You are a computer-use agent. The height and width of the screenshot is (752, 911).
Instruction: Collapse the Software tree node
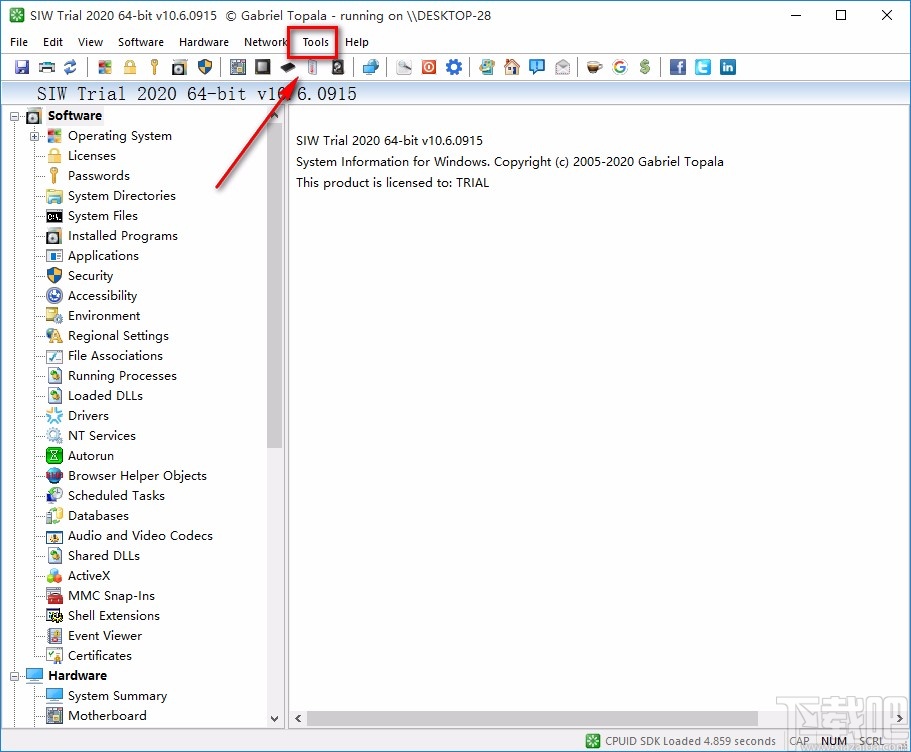tap(15, 117)
